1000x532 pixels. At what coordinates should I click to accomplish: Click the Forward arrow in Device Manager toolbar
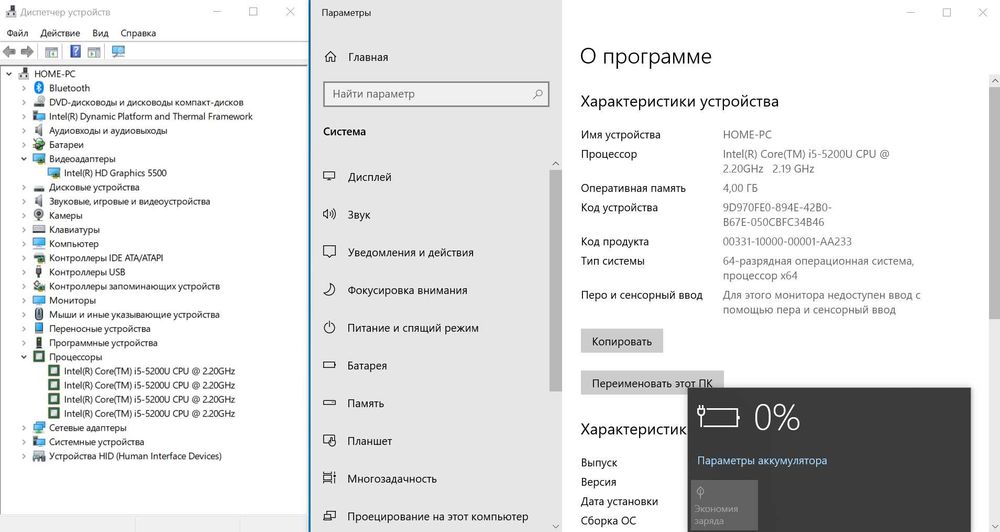coord(27,52)
